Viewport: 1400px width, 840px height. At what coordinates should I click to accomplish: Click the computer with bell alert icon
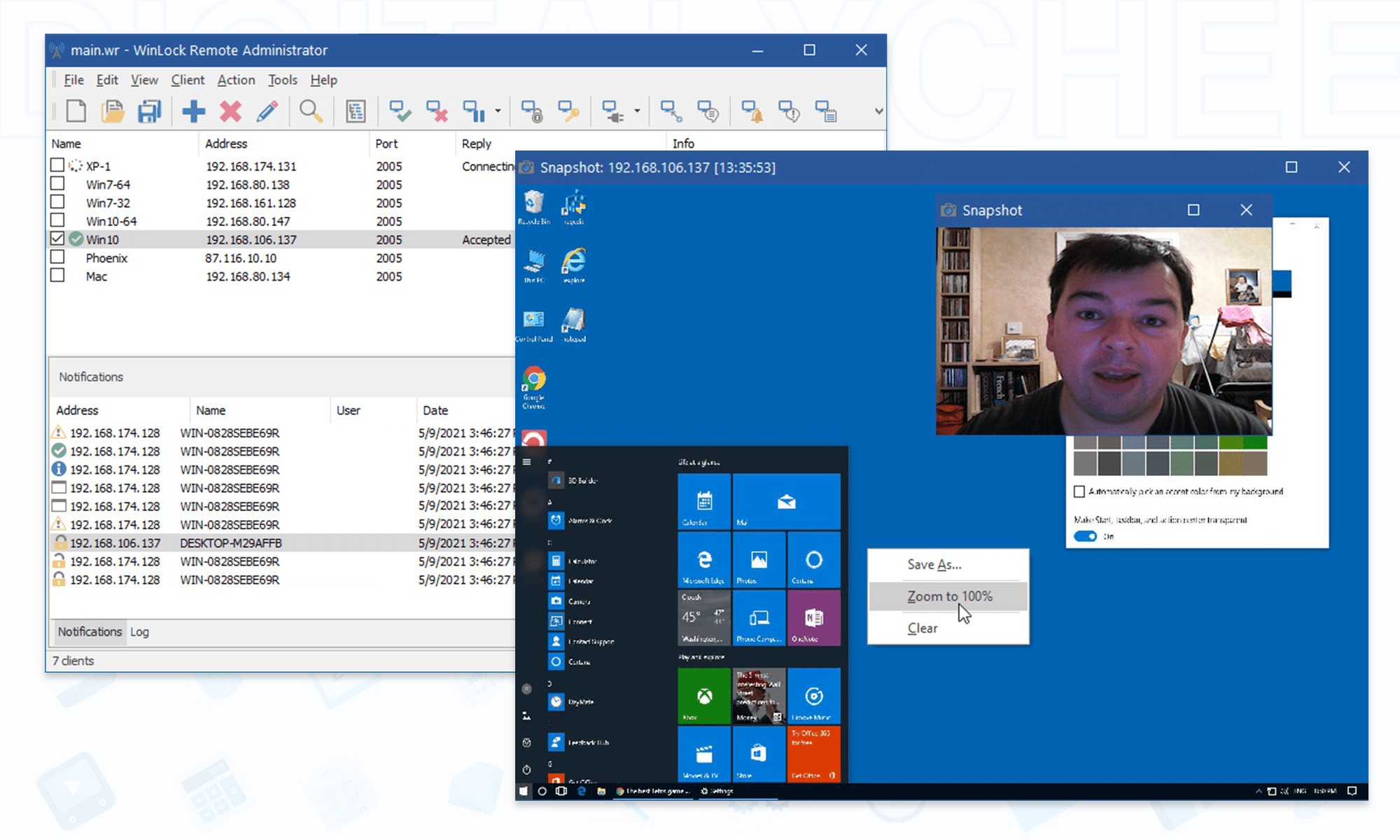click(x=752, y=111)
